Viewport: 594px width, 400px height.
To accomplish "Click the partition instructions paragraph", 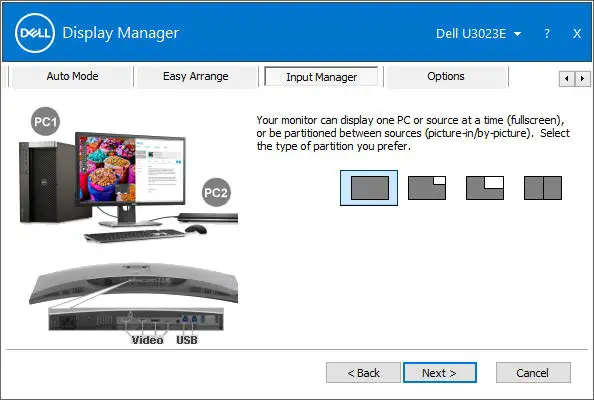I will 413,133.
